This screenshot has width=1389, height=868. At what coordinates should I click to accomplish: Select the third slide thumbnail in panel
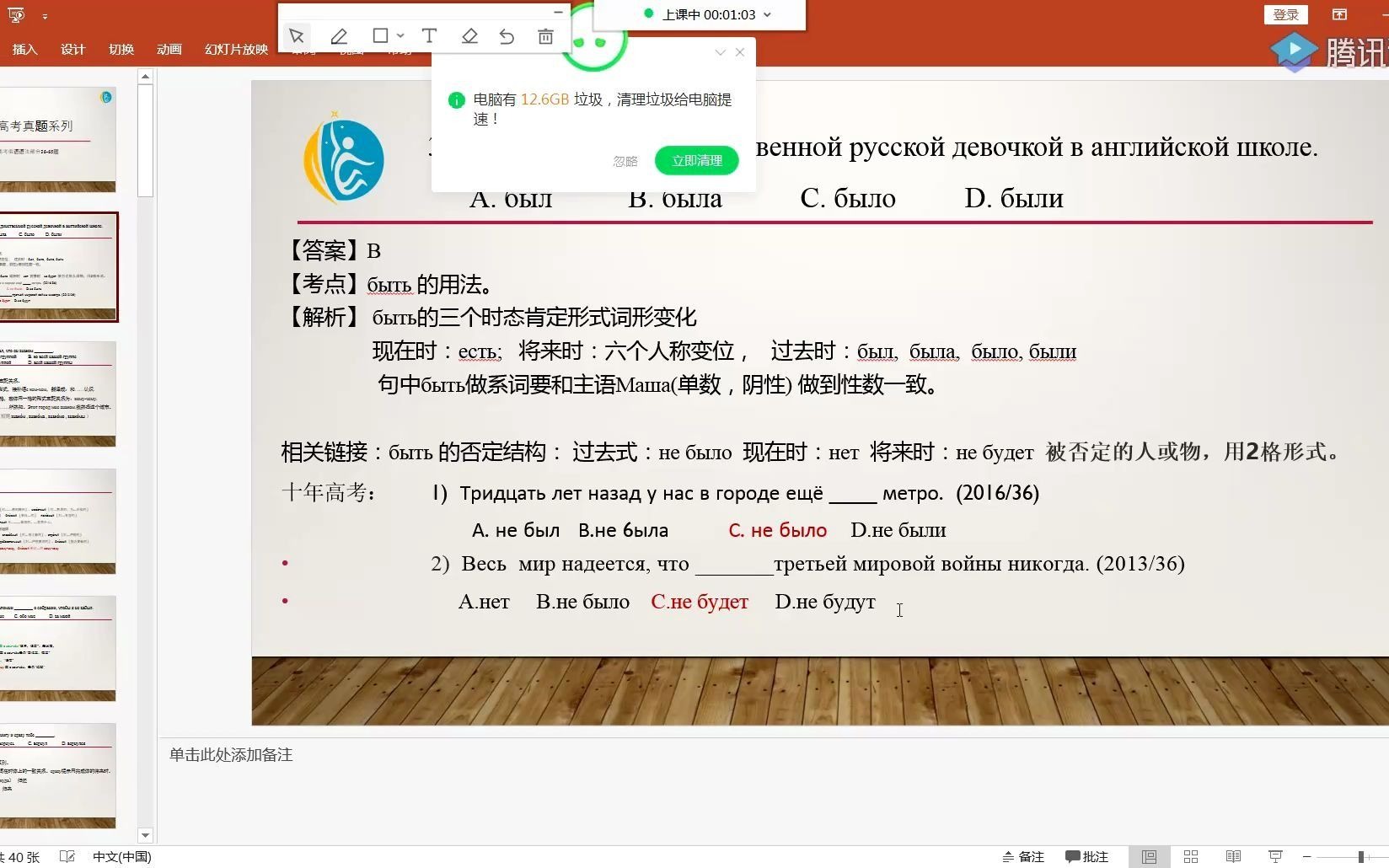pos(58,394)
